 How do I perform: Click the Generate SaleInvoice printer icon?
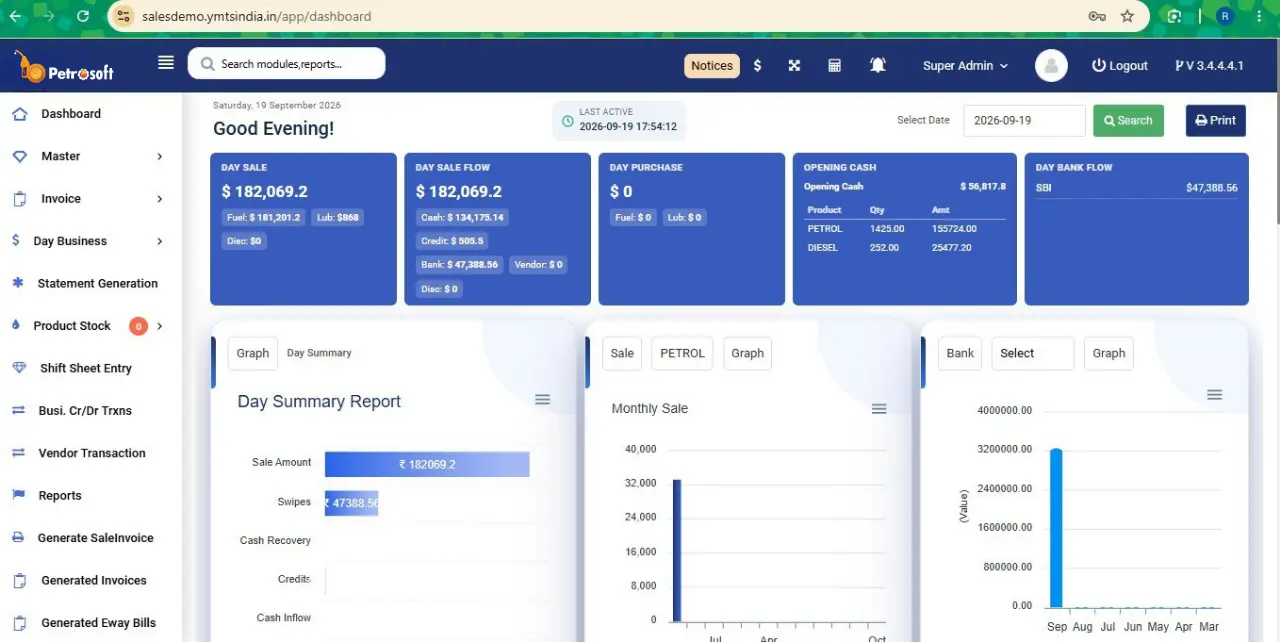[x=18, y=538]
